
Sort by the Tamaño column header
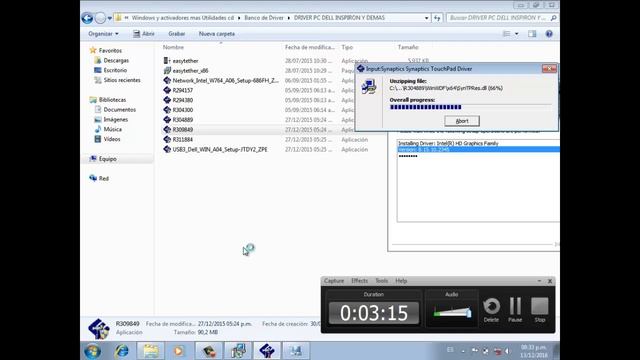408,47
